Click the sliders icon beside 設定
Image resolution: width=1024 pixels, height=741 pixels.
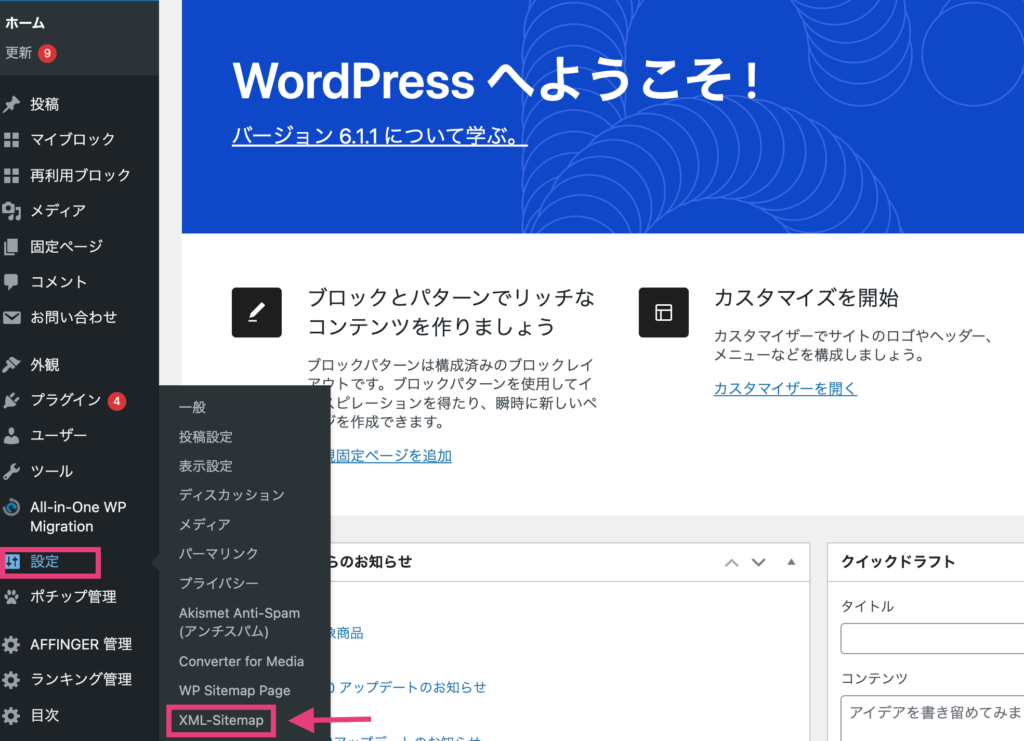pyautogui.click(x=12, y=561)
